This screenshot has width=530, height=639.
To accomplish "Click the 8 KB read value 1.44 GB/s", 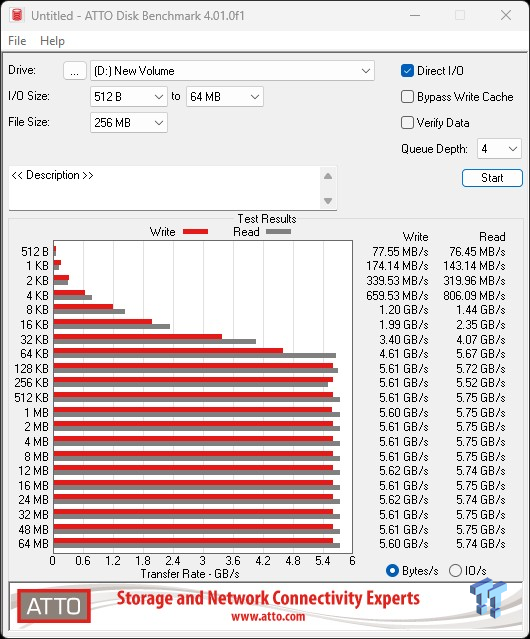I will pos(481,310).
